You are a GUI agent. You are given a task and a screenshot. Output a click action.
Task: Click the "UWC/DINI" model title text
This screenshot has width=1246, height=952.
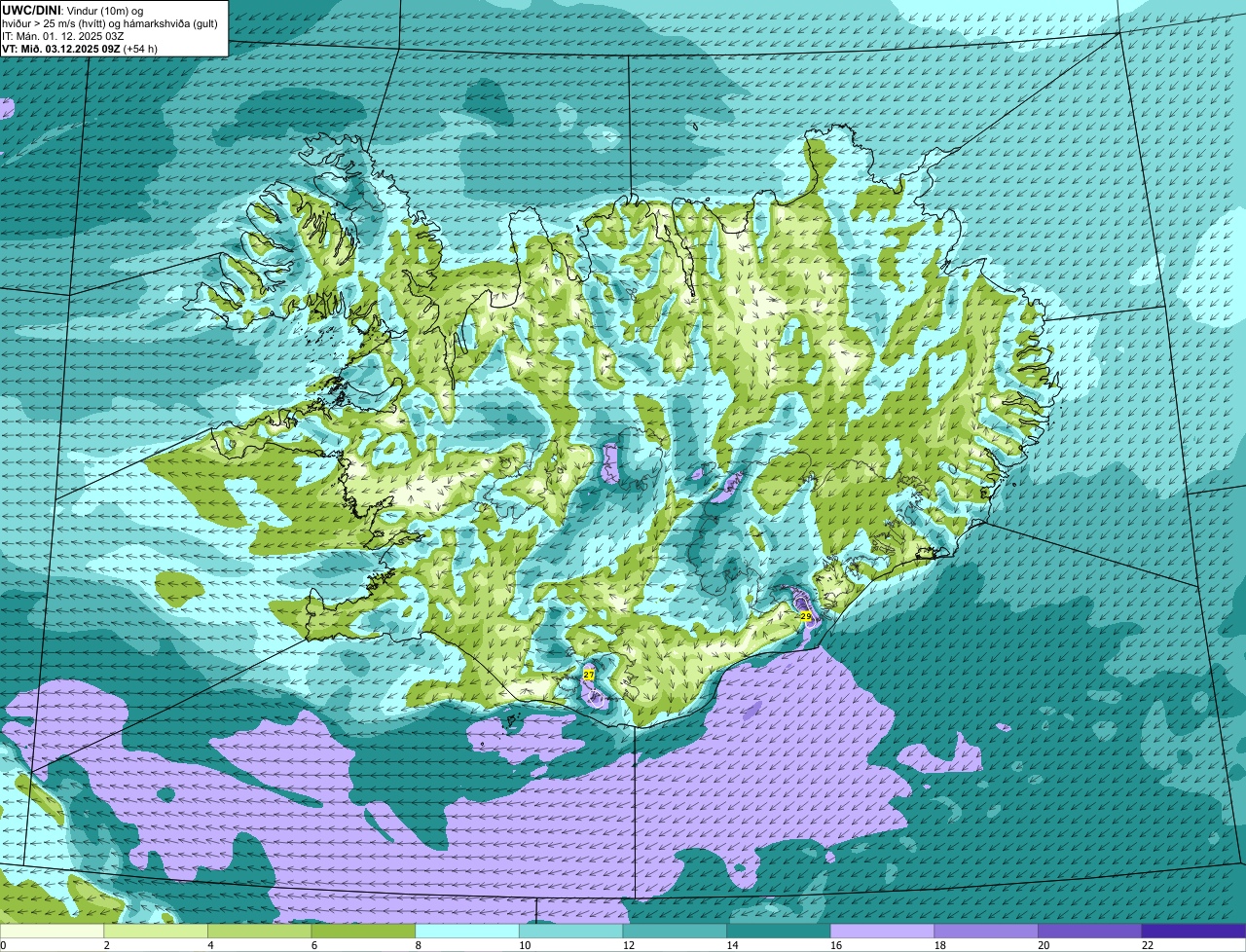[31, 10]
